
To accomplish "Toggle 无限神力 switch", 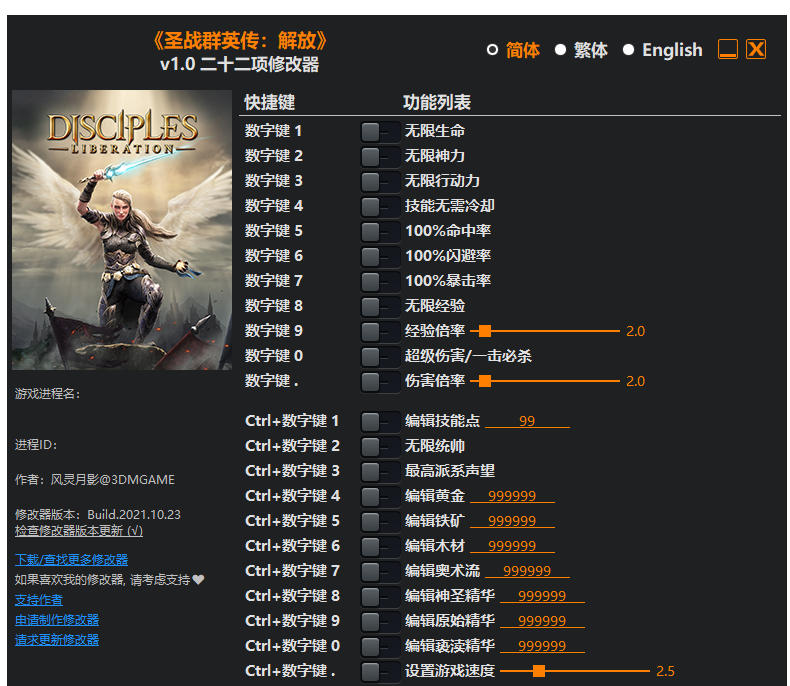I will click(380, 157).
